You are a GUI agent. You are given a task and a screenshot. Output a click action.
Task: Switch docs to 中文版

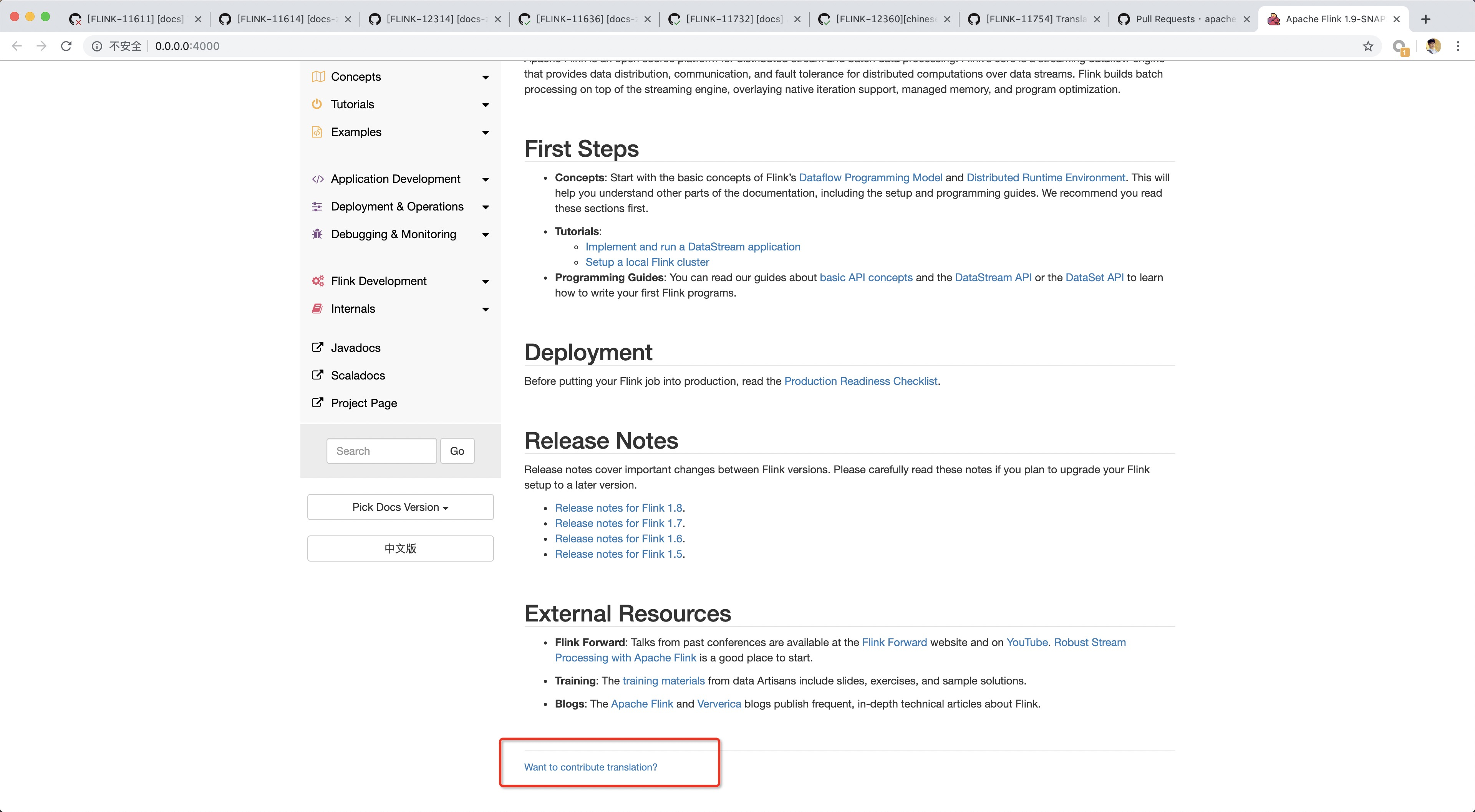pos(400,548)
